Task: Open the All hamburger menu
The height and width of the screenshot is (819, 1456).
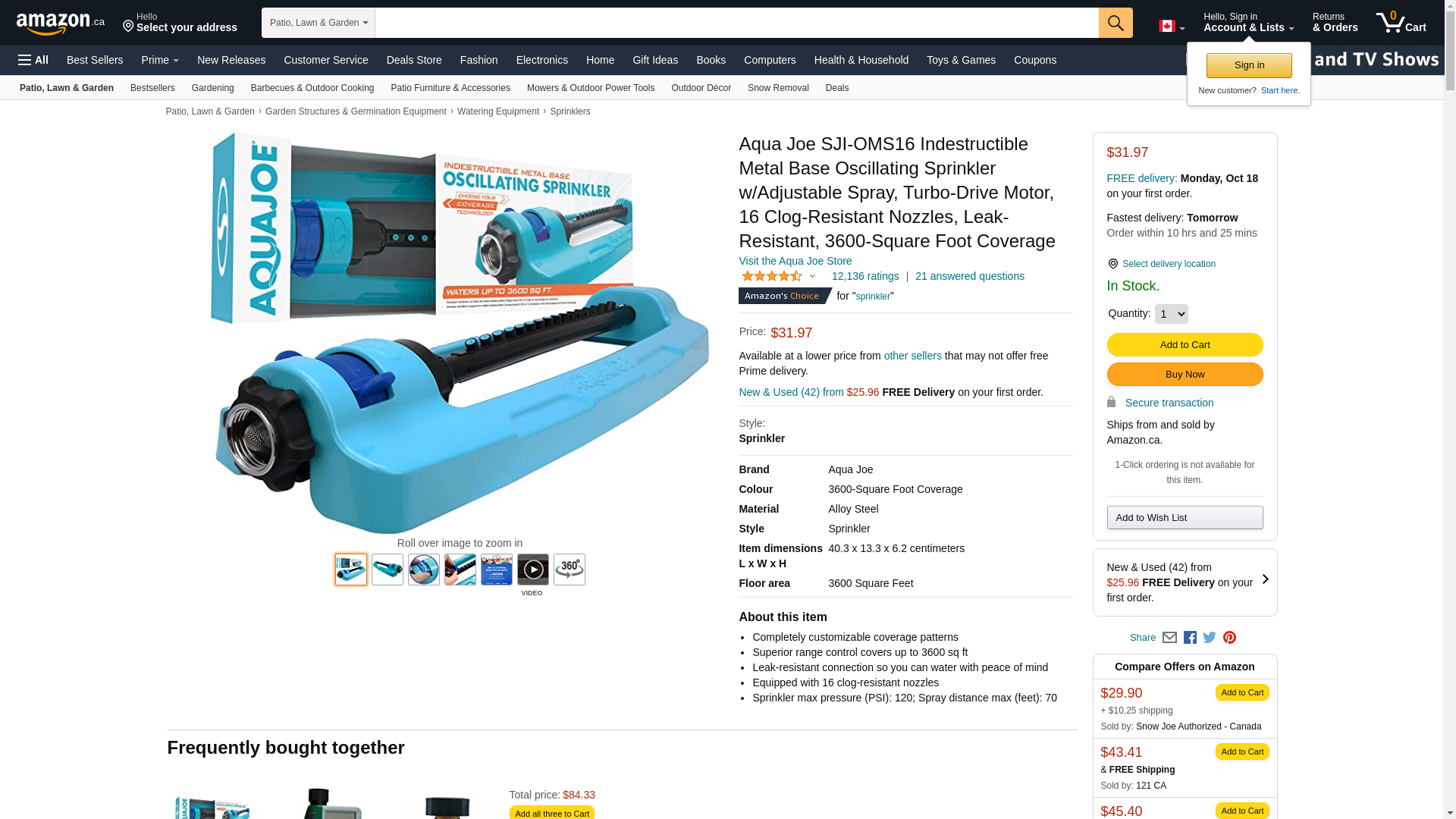Action: pyautogui.click(x=33, y=60)
